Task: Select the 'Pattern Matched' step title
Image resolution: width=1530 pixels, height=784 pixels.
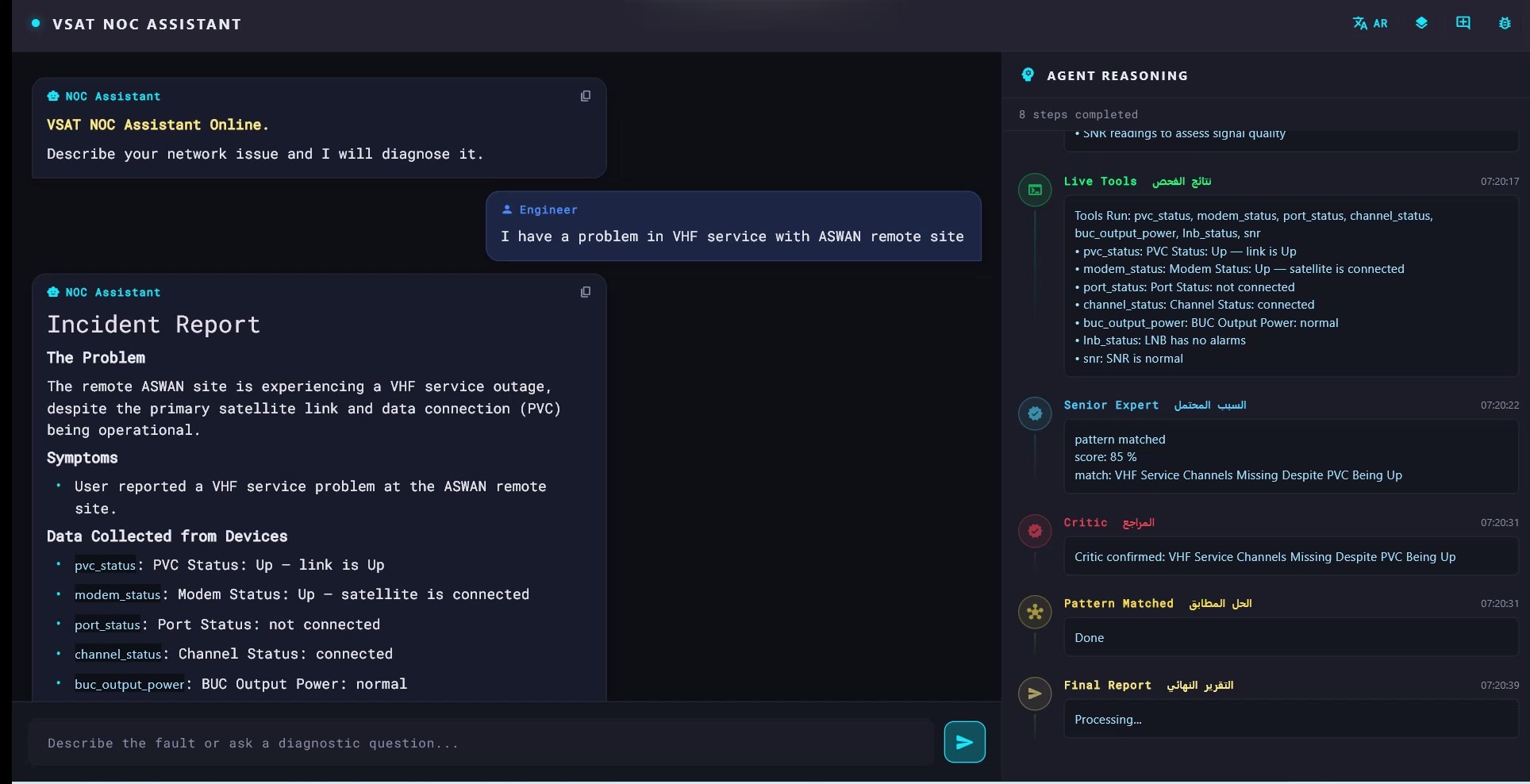Action: [x=1118, y=603]
